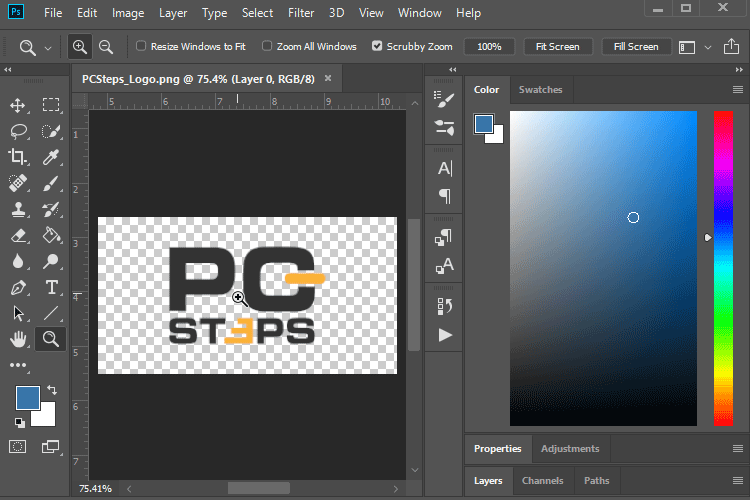Open the Paragraph panel icon
750x500 pixels.
tap(444, 196)
